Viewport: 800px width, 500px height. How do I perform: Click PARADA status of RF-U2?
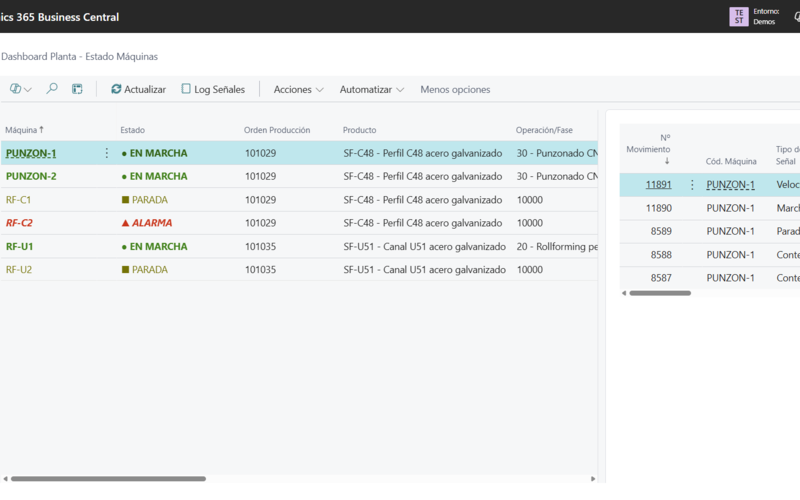coord(145,269)
